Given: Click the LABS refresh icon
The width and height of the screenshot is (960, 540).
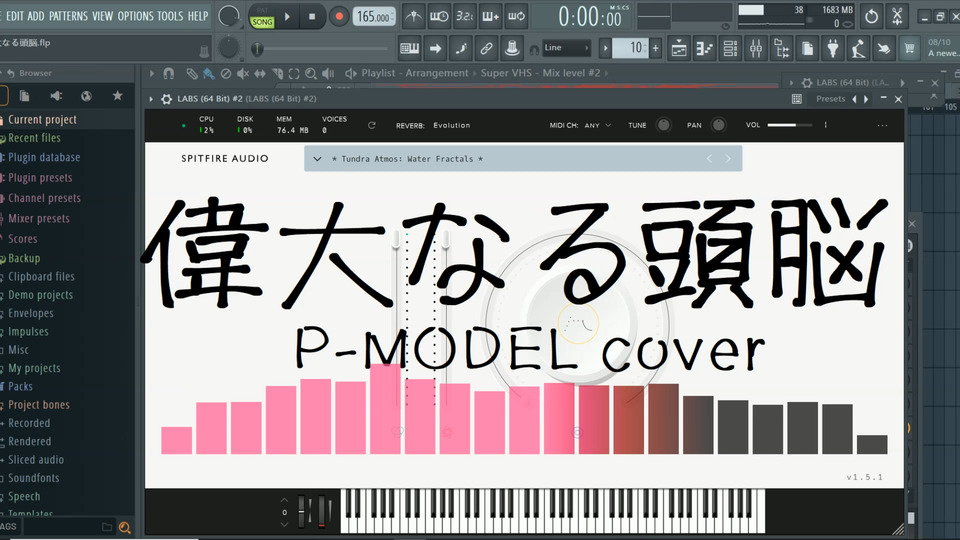Looking at the screenshot, I should coord(372,125).
